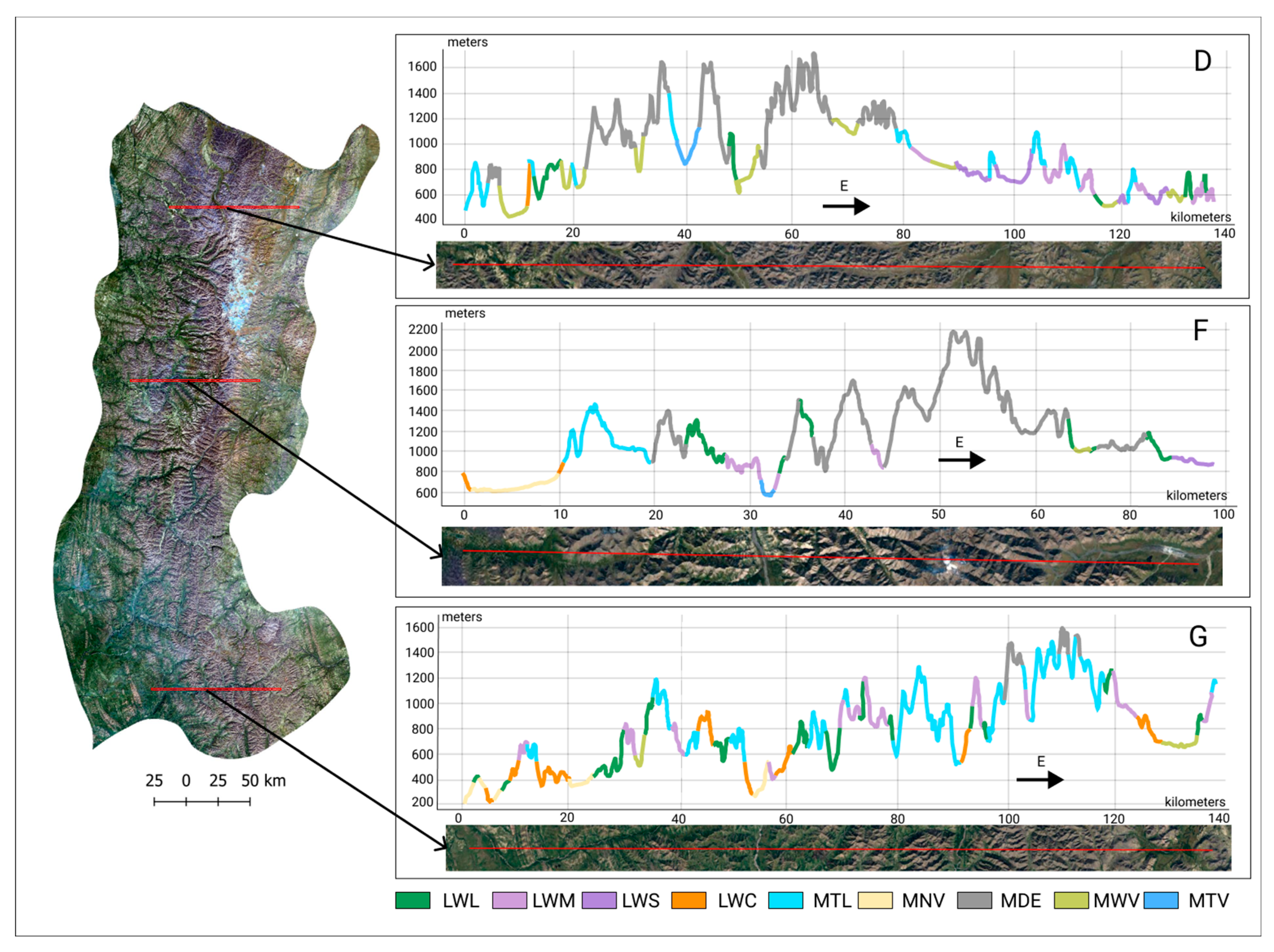Viewport: 1274px width, 952px height.
Task: Click the LWM light purple legend swatch
Action: (x=509, y=900)
